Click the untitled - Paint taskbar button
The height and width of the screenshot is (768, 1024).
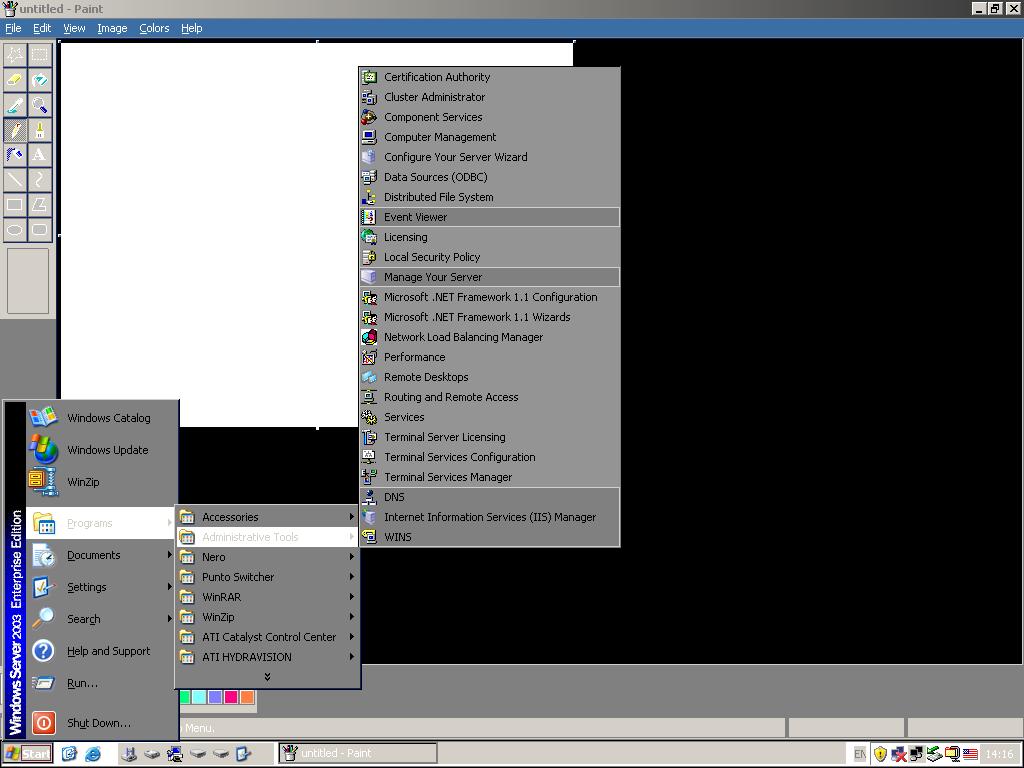(358, 753)
